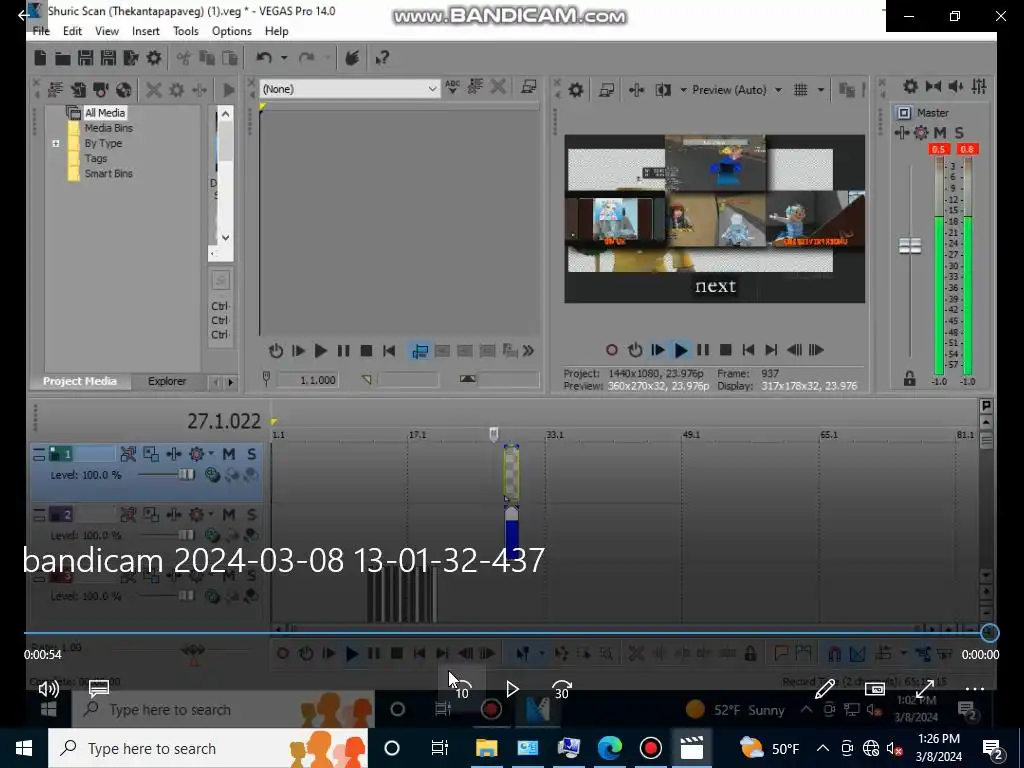The image size is (1024, 768).
Task: Open the Overlays grid dropdown arrow
Action: pos(821,89)
